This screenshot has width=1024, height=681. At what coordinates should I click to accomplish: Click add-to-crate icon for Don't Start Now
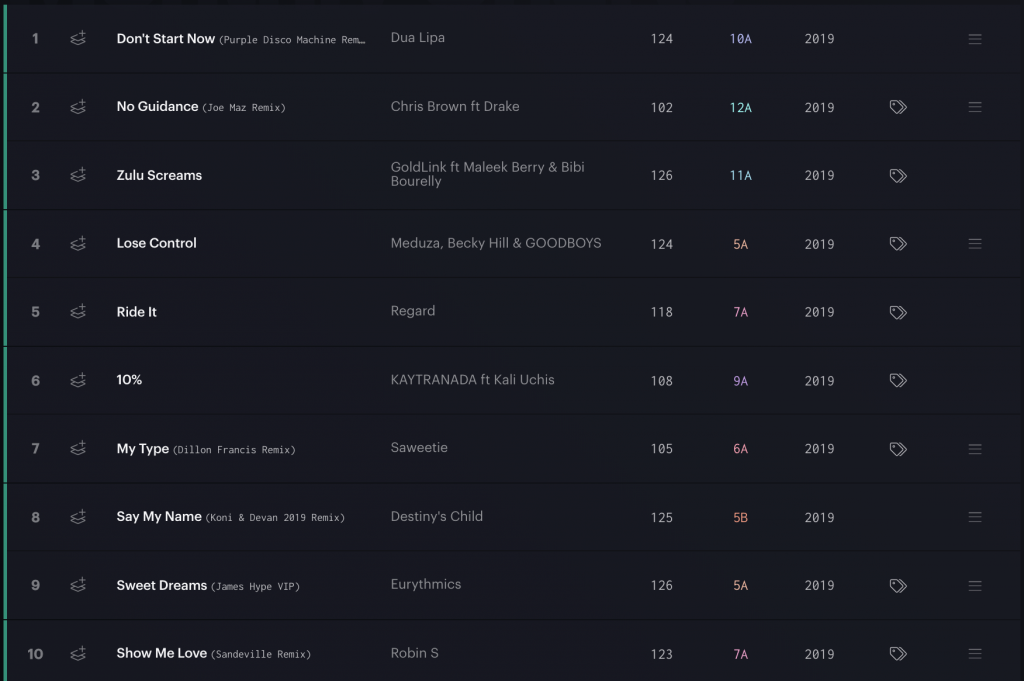[78, 39]
